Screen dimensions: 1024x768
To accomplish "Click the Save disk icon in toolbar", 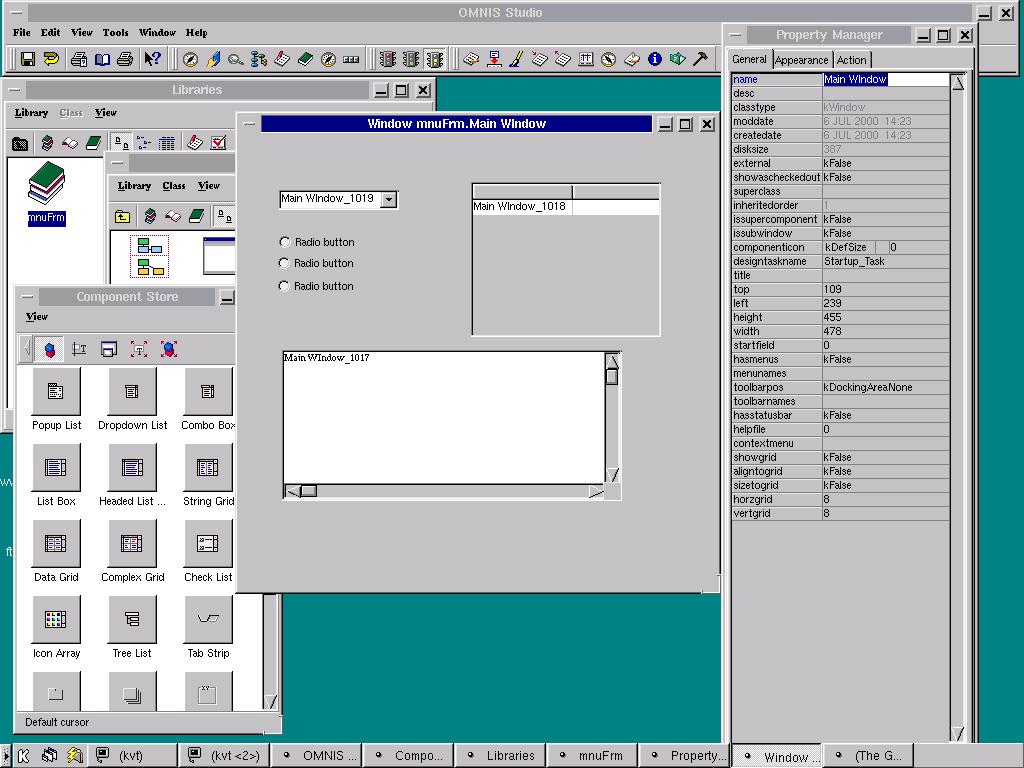I will coord(28,60).
